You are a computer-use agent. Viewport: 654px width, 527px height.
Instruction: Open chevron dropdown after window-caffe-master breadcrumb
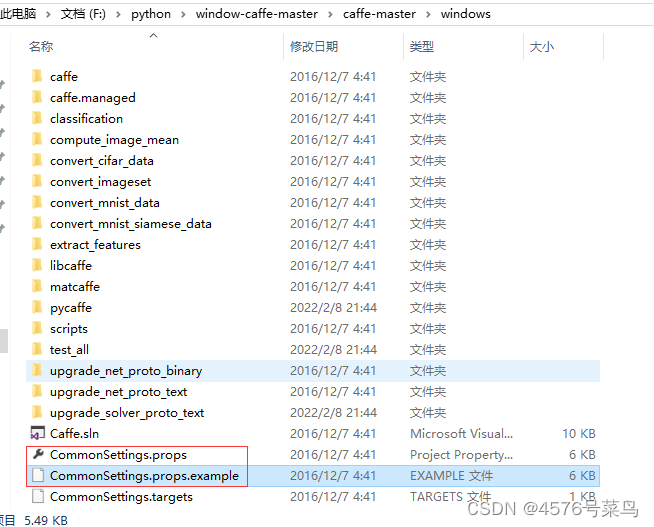click(x=330, y=15)
